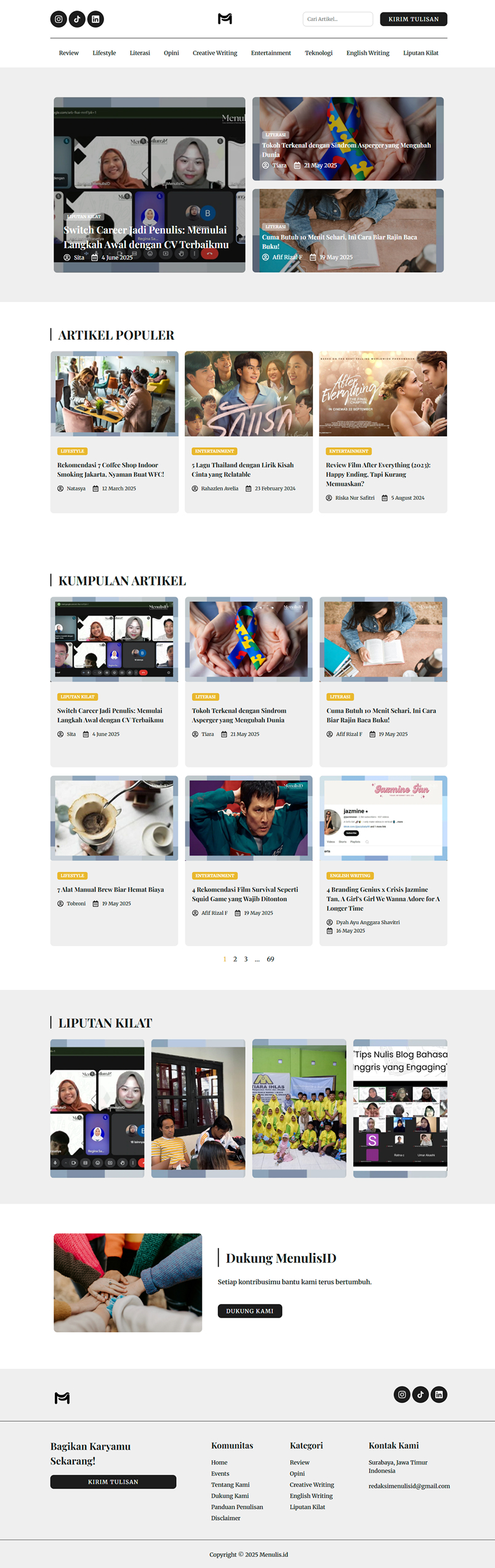Open the LinkedIn icon in header
The image size is (495, 1568).
[x=95, y=19]
